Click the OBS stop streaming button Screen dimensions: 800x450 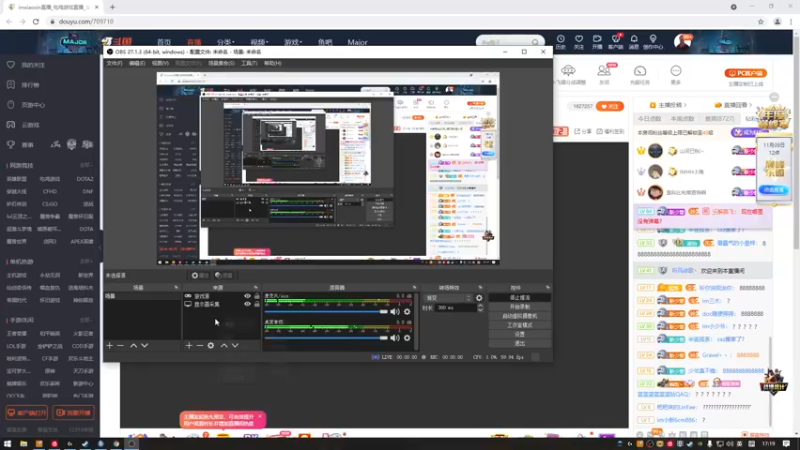tap(519, 297)
